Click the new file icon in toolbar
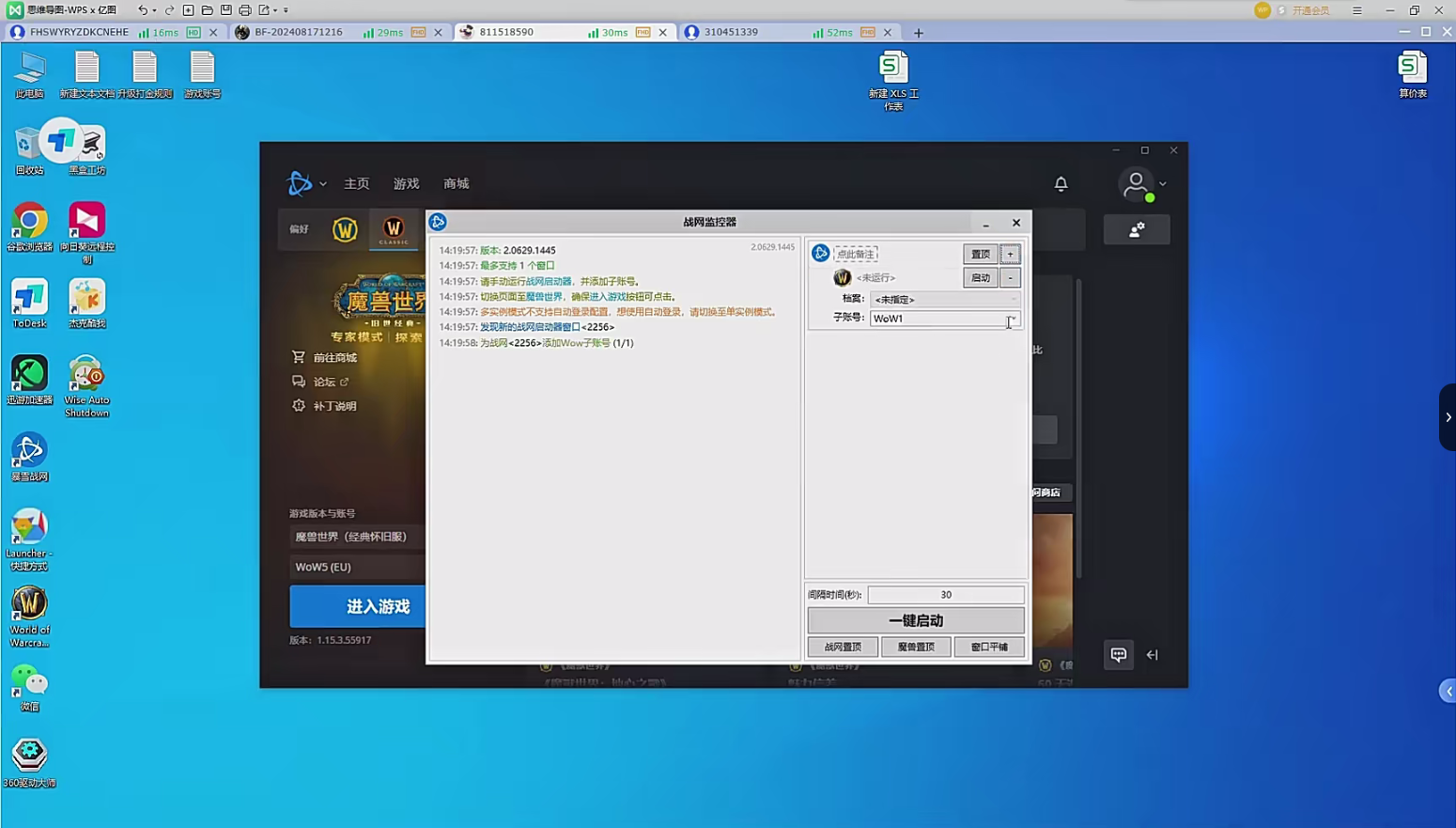 [188, 9]
